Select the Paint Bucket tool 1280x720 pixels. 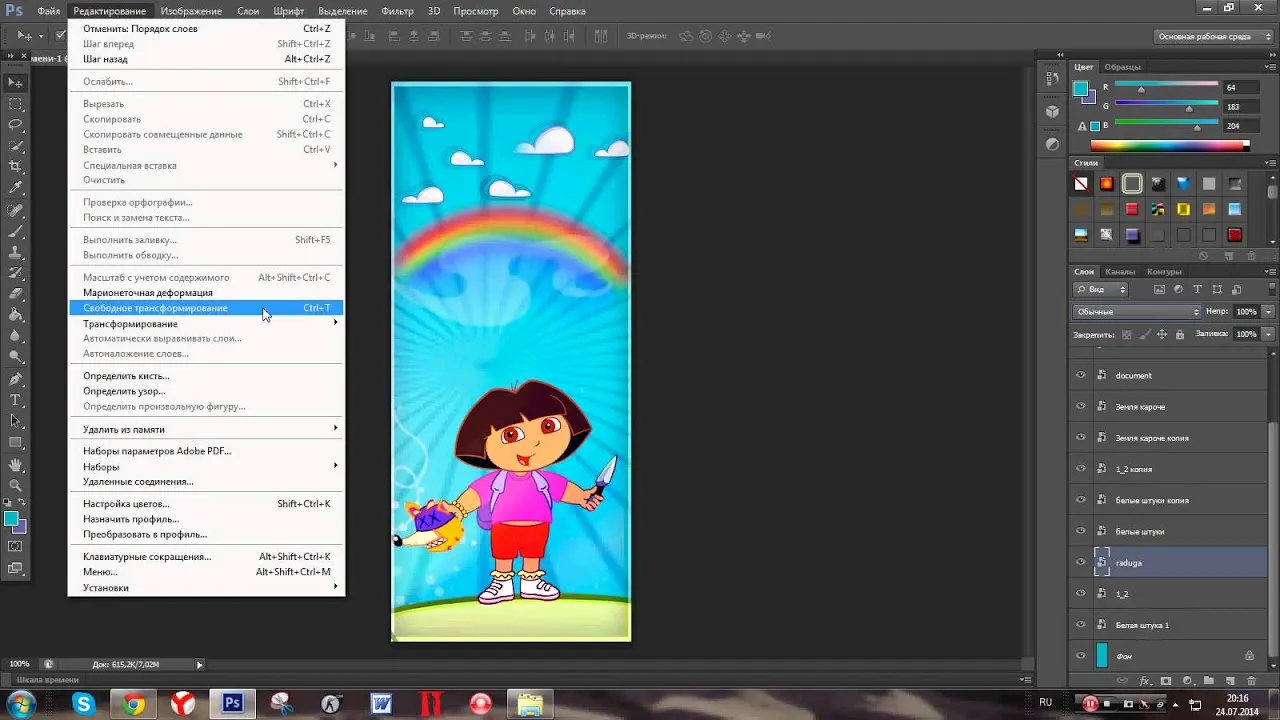pyautogui.click(x=15, y=315)
